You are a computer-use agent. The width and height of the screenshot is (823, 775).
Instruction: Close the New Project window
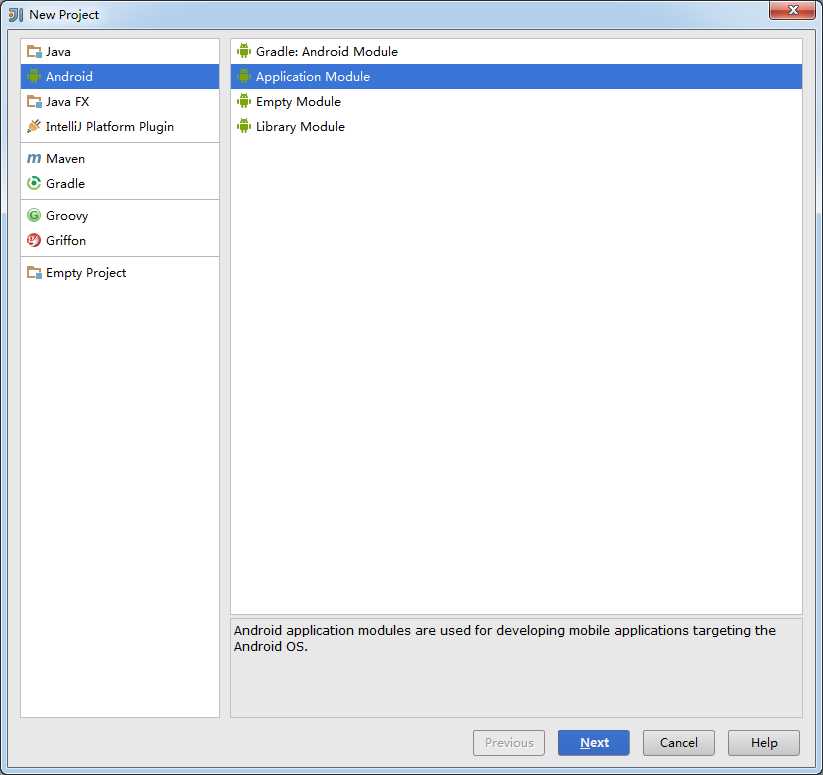793,10
